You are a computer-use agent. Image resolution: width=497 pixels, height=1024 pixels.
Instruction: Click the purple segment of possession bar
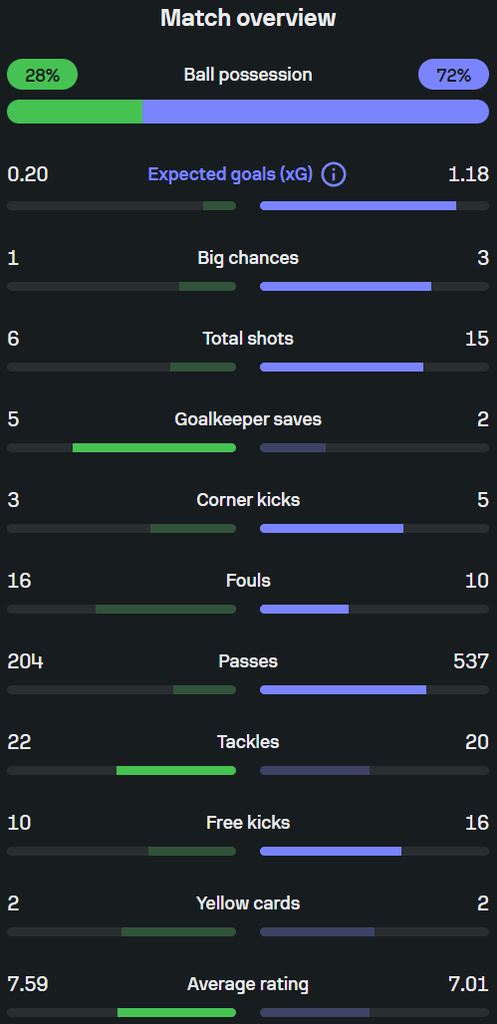[x=315, y=112]
